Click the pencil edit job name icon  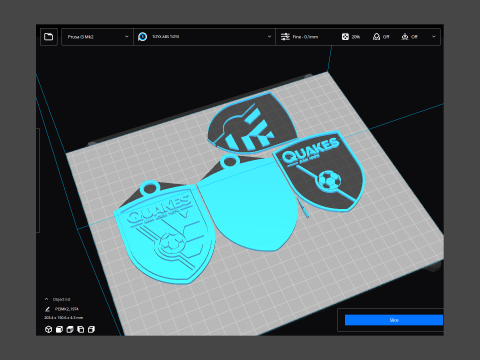click(x=47, y=309)
